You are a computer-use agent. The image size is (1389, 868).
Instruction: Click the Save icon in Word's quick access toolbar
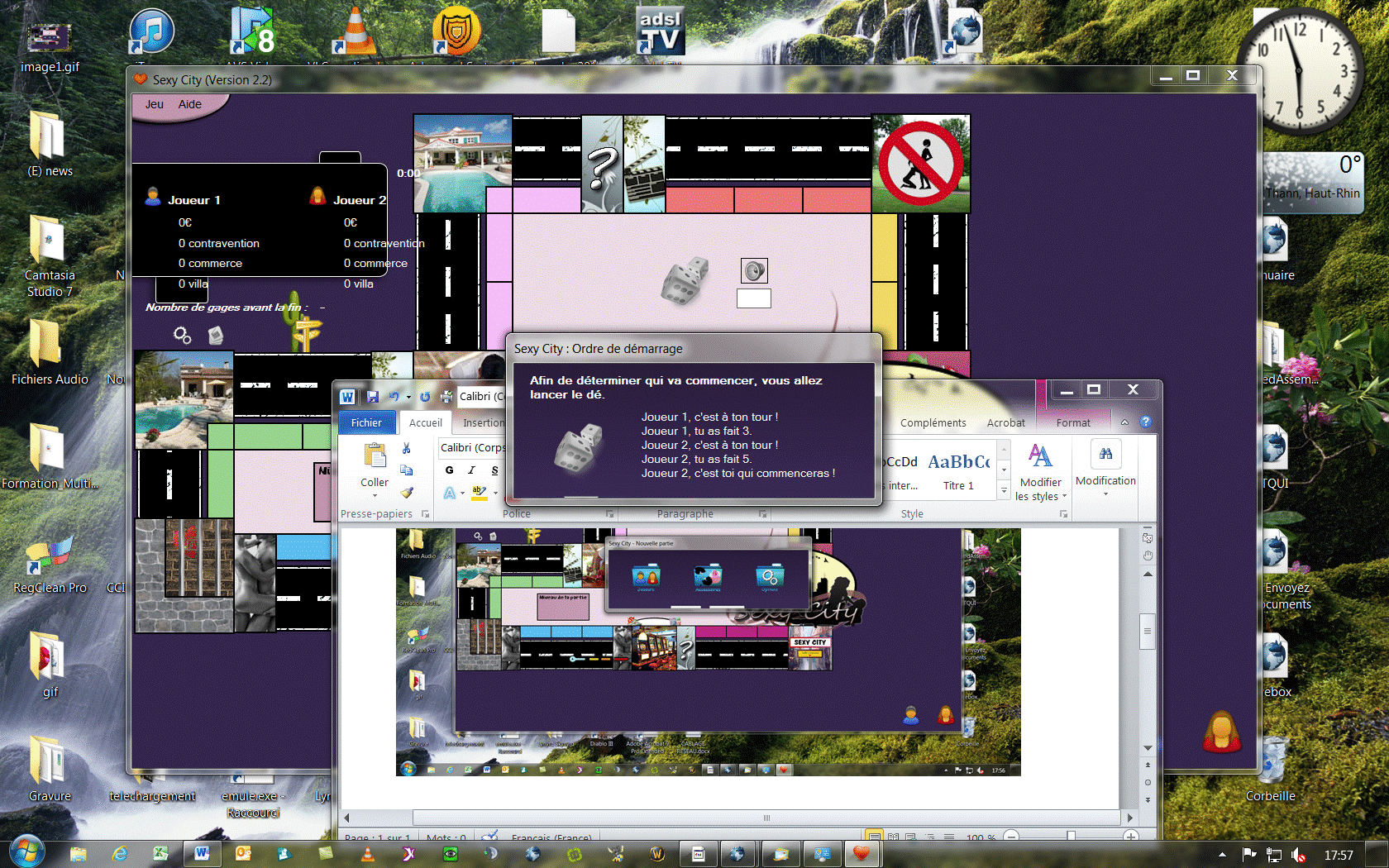click(x=373, y=397)
